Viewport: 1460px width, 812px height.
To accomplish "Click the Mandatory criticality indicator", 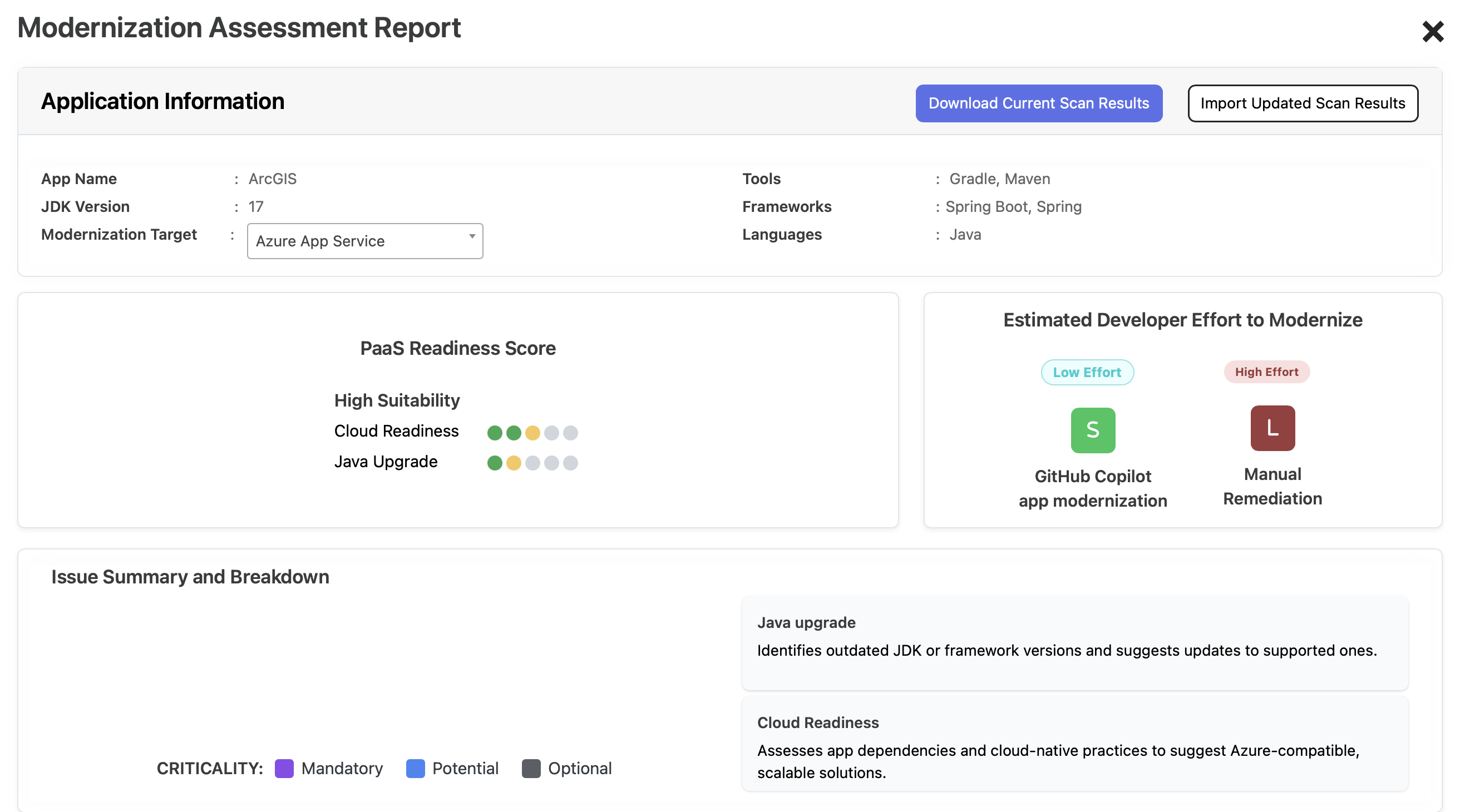I will [283, 769].
